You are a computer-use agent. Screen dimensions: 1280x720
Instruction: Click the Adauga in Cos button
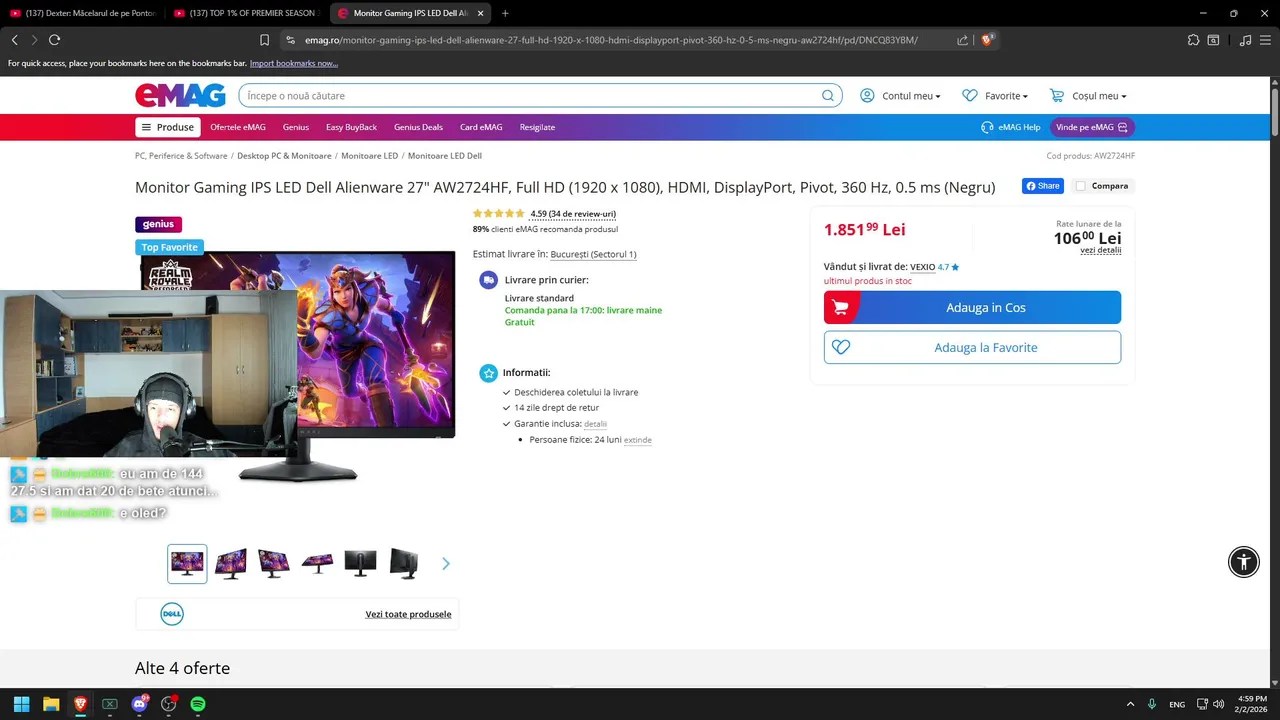[972, 307]
